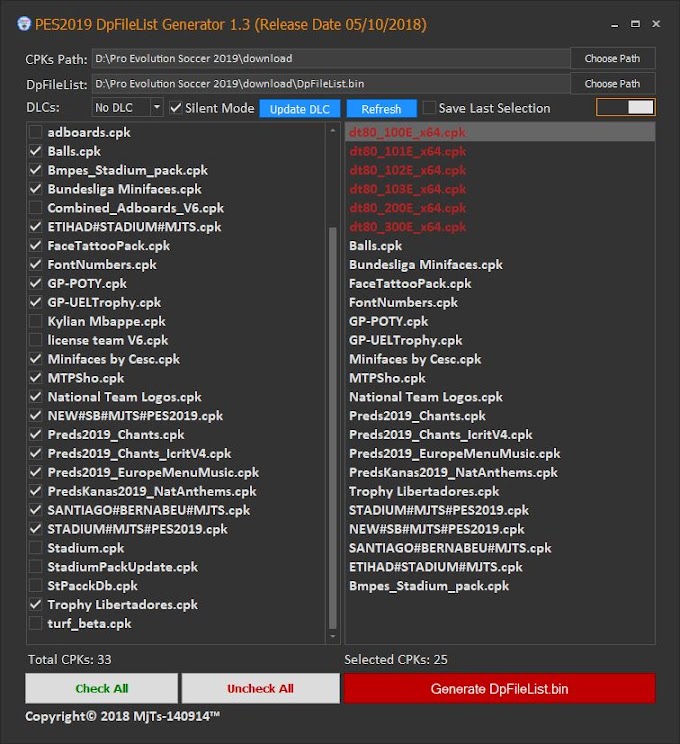The image size is (680, 744).
Task: Tick the license team V6.cpk checkbox
Action: tap(36, 340)
